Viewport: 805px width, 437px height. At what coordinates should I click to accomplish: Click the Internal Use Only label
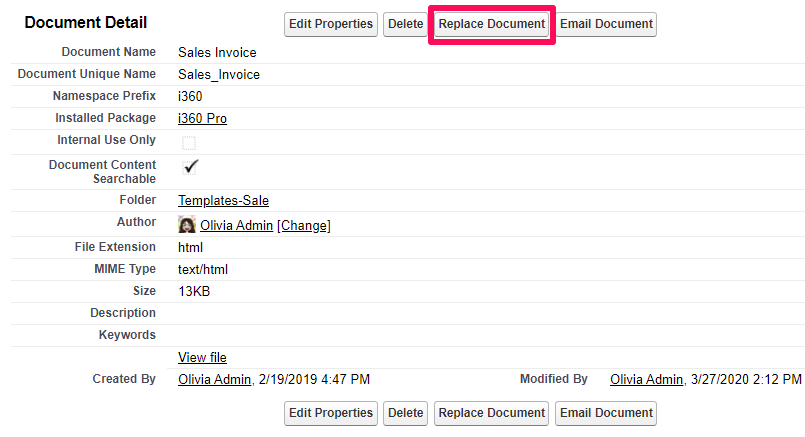(106, 140)
